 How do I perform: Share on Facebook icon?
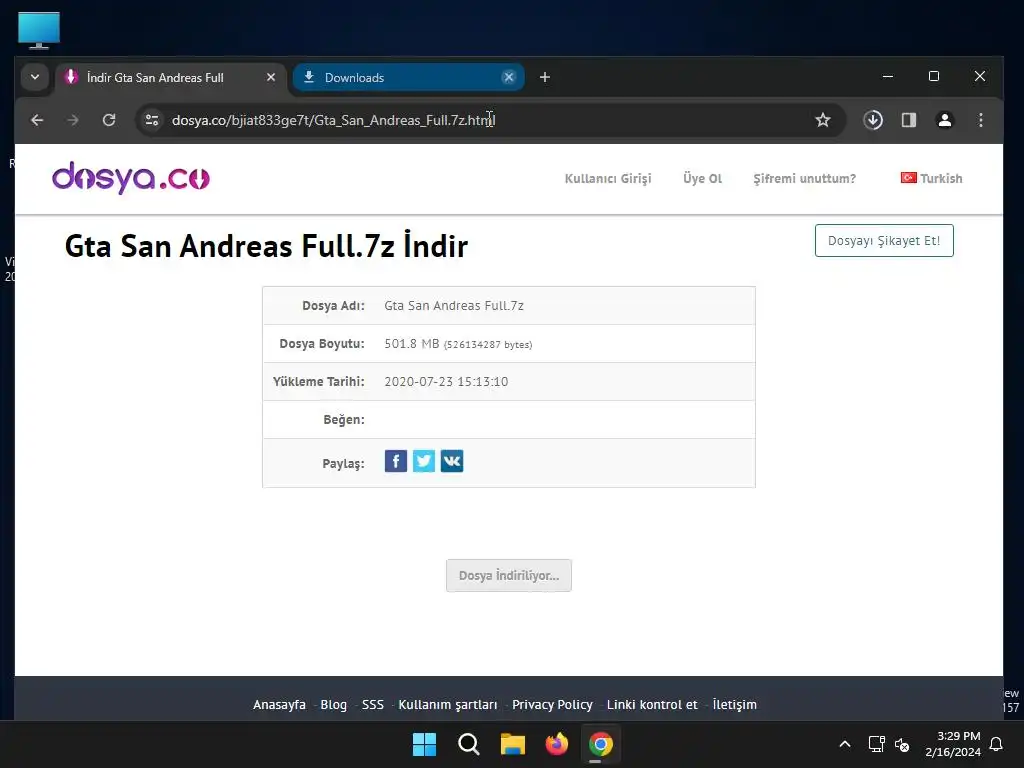click(396, 461)
